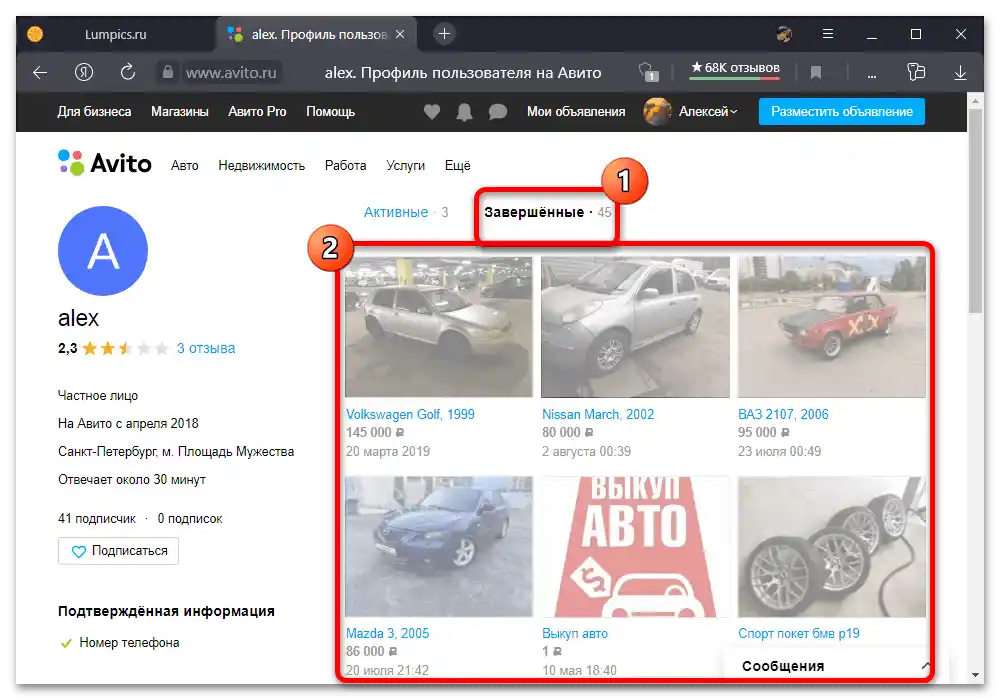Image resolution: width=1000 pixels, height=700 pixels.
Task: Open favorites via the heart icon
Action: (432, 112)
